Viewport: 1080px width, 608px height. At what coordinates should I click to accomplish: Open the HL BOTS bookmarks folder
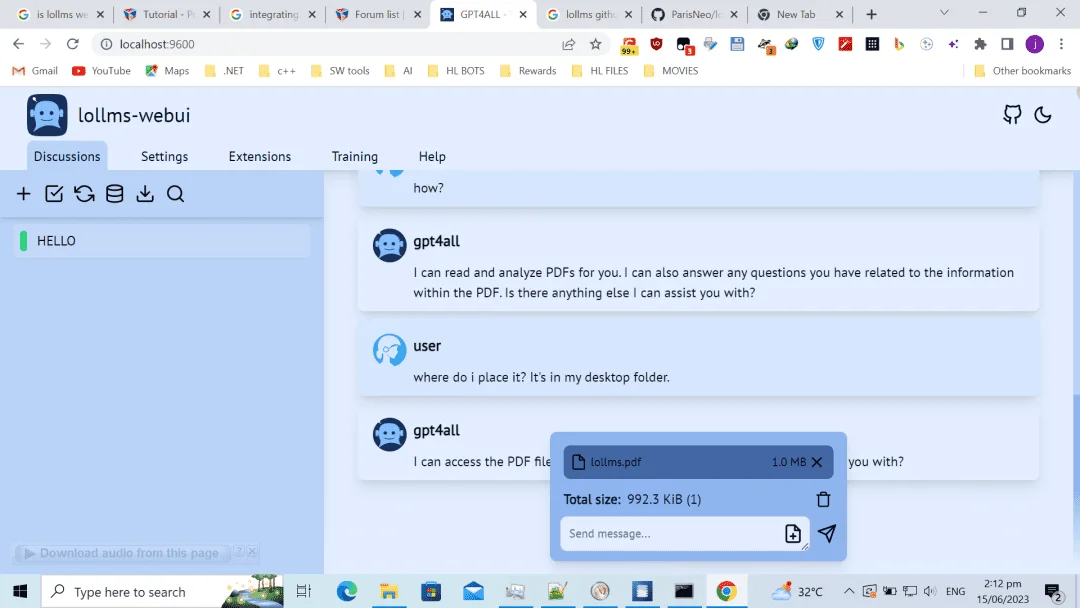[x=456, y=71]
